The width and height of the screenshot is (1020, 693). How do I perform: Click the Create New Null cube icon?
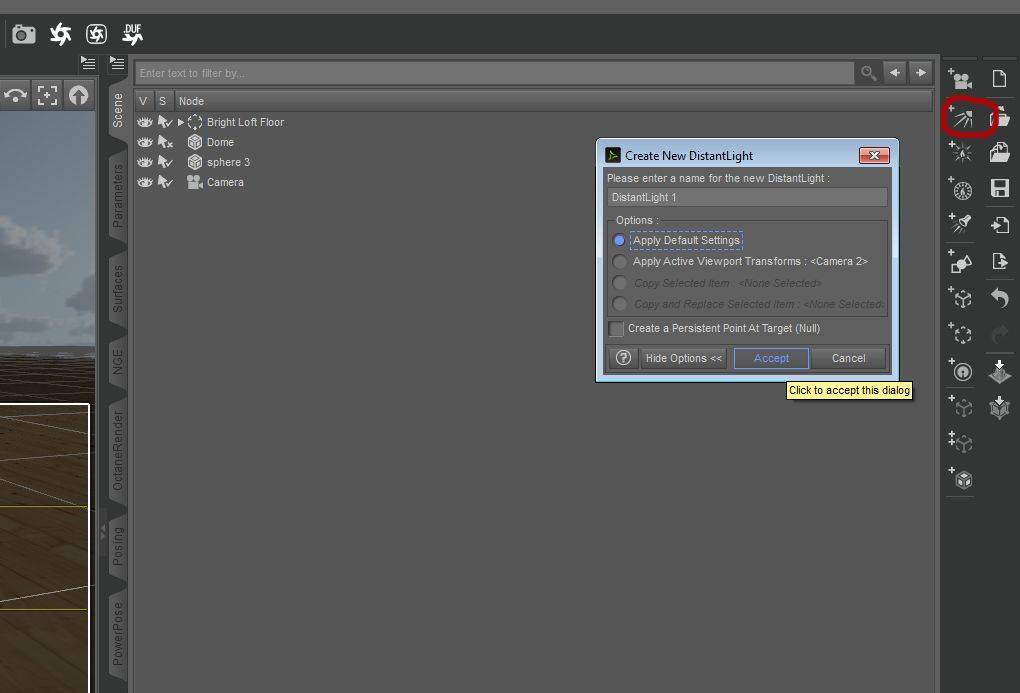click(x=961, y=297)
